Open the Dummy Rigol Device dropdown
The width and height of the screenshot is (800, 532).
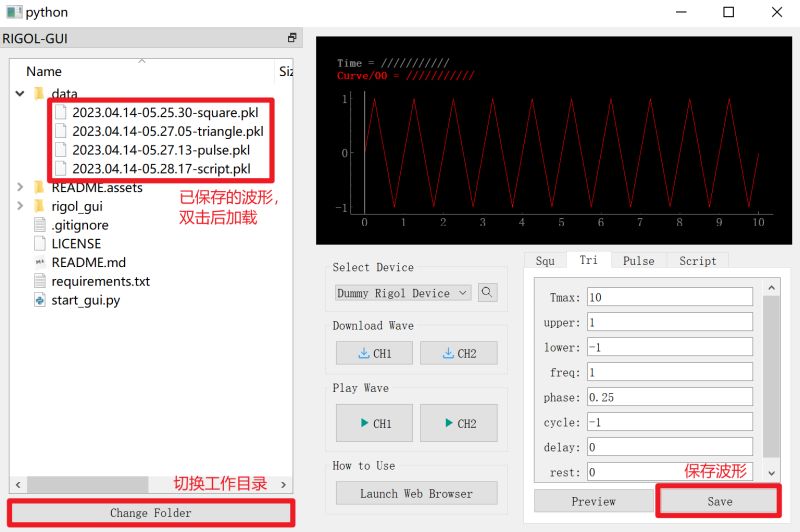tap(403, 293)
